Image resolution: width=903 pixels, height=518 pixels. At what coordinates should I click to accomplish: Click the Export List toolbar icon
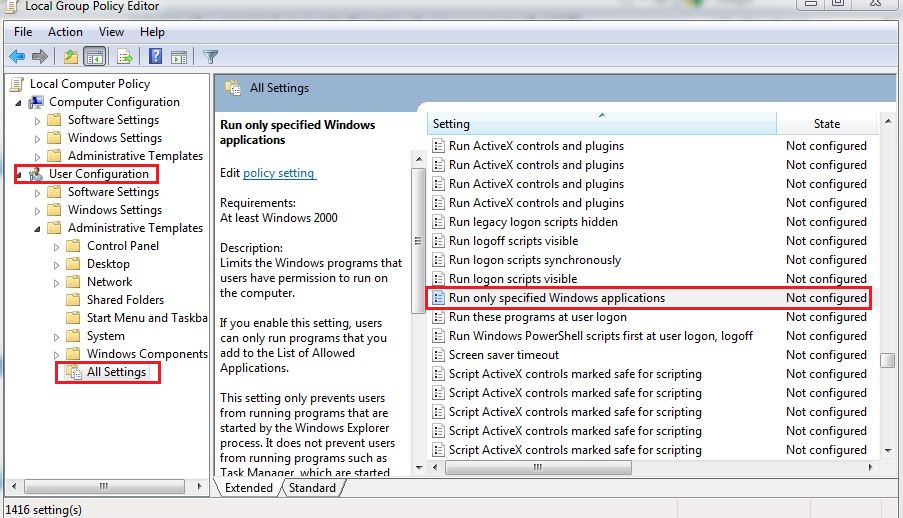[x=125, y=57]
